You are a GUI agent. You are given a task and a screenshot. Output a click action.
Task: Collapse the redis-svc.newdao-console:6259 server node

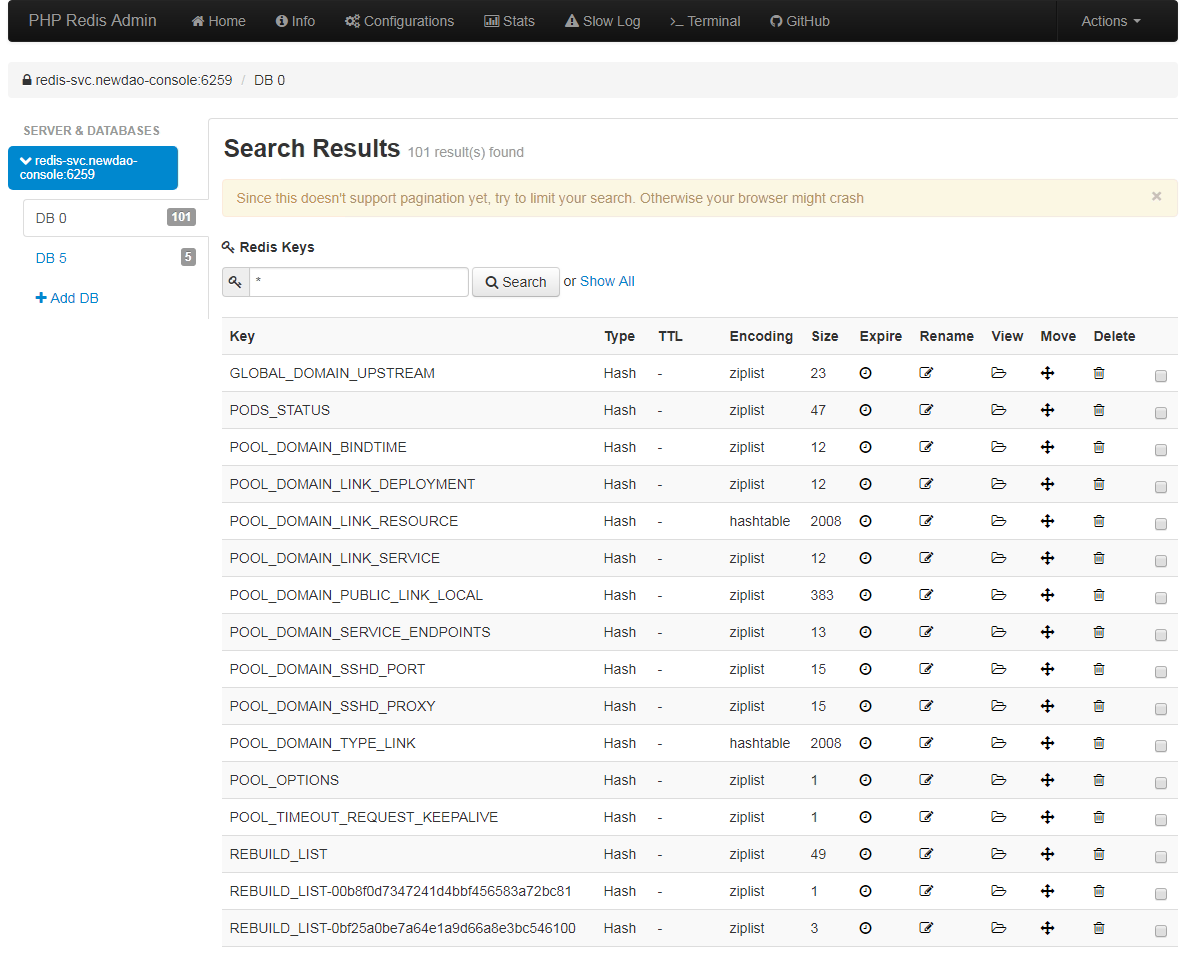92,167
